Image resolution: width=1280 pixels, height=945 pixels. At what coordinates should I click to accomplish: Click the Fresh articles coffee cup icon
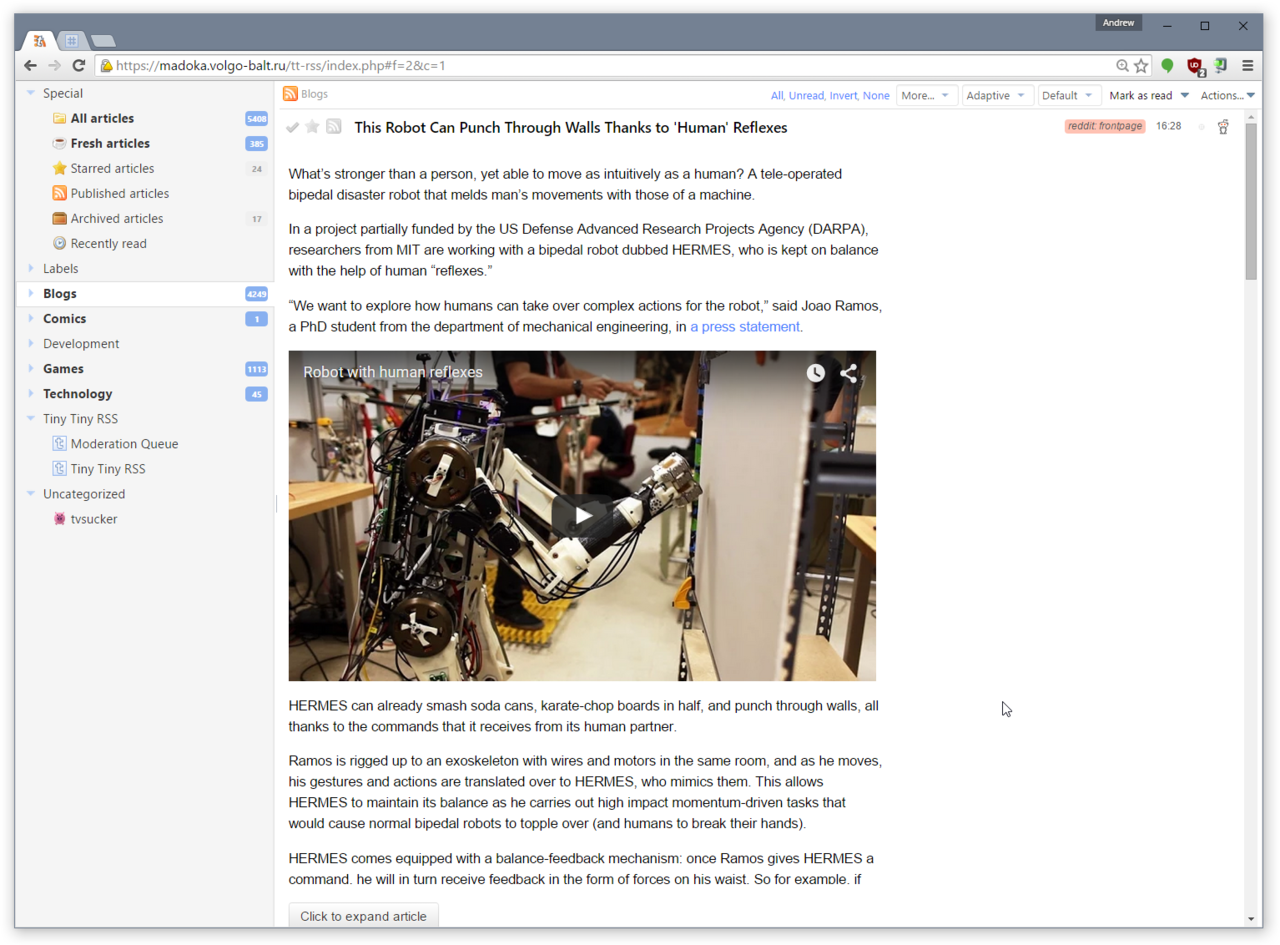coord(60,143)
